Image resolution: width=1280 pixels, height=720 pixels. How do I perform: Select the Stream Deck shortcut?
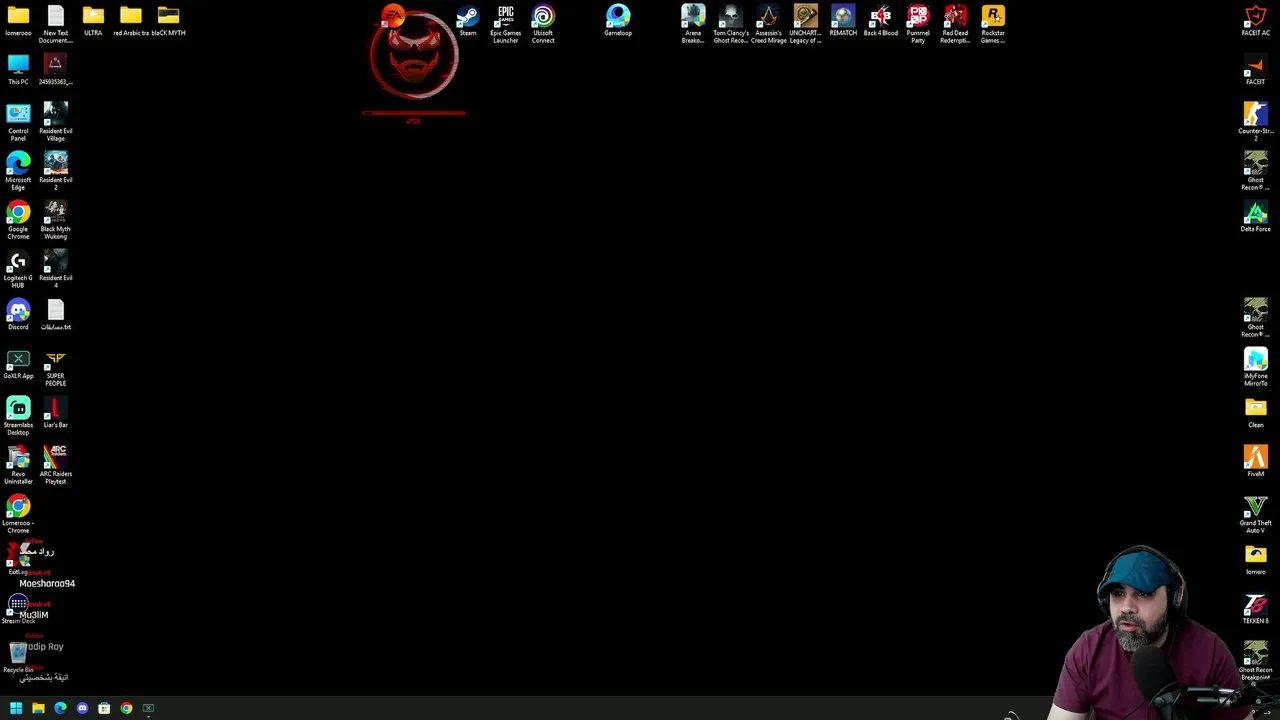pos(18,609)
